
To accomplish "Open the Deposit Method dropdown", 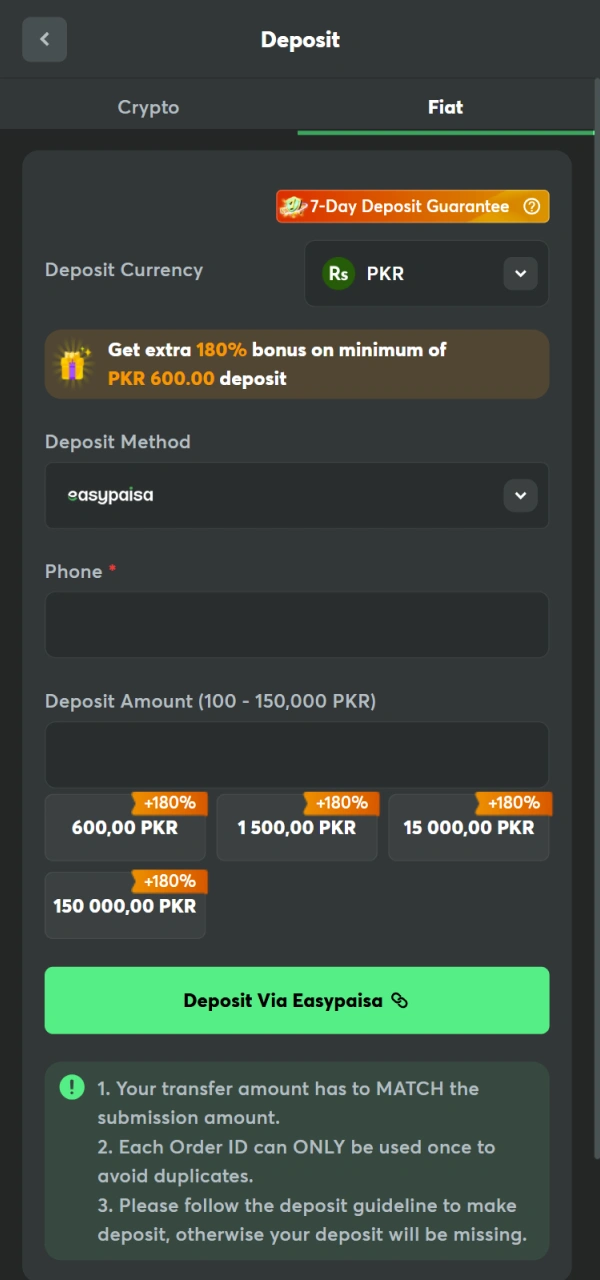I will click(296, 495).
